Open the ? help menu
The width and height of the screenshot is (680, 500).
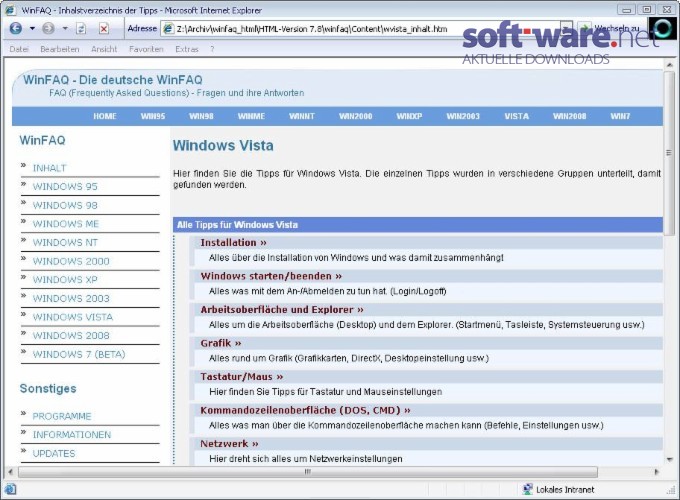pos(212,49)
